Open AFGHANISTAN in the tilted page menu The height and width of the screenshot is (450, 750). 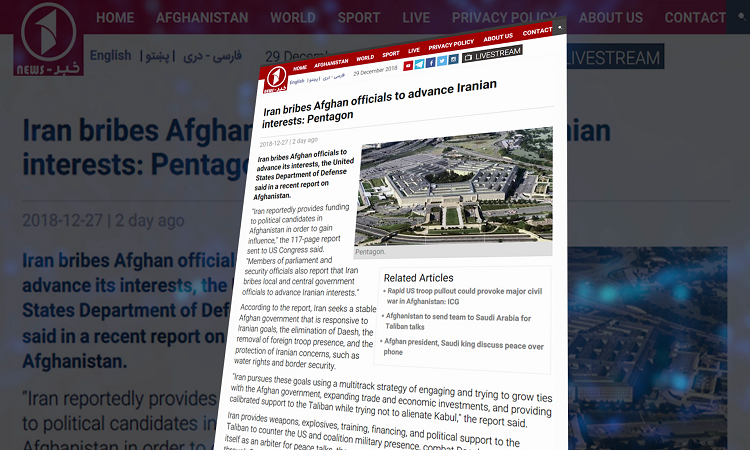331,63
